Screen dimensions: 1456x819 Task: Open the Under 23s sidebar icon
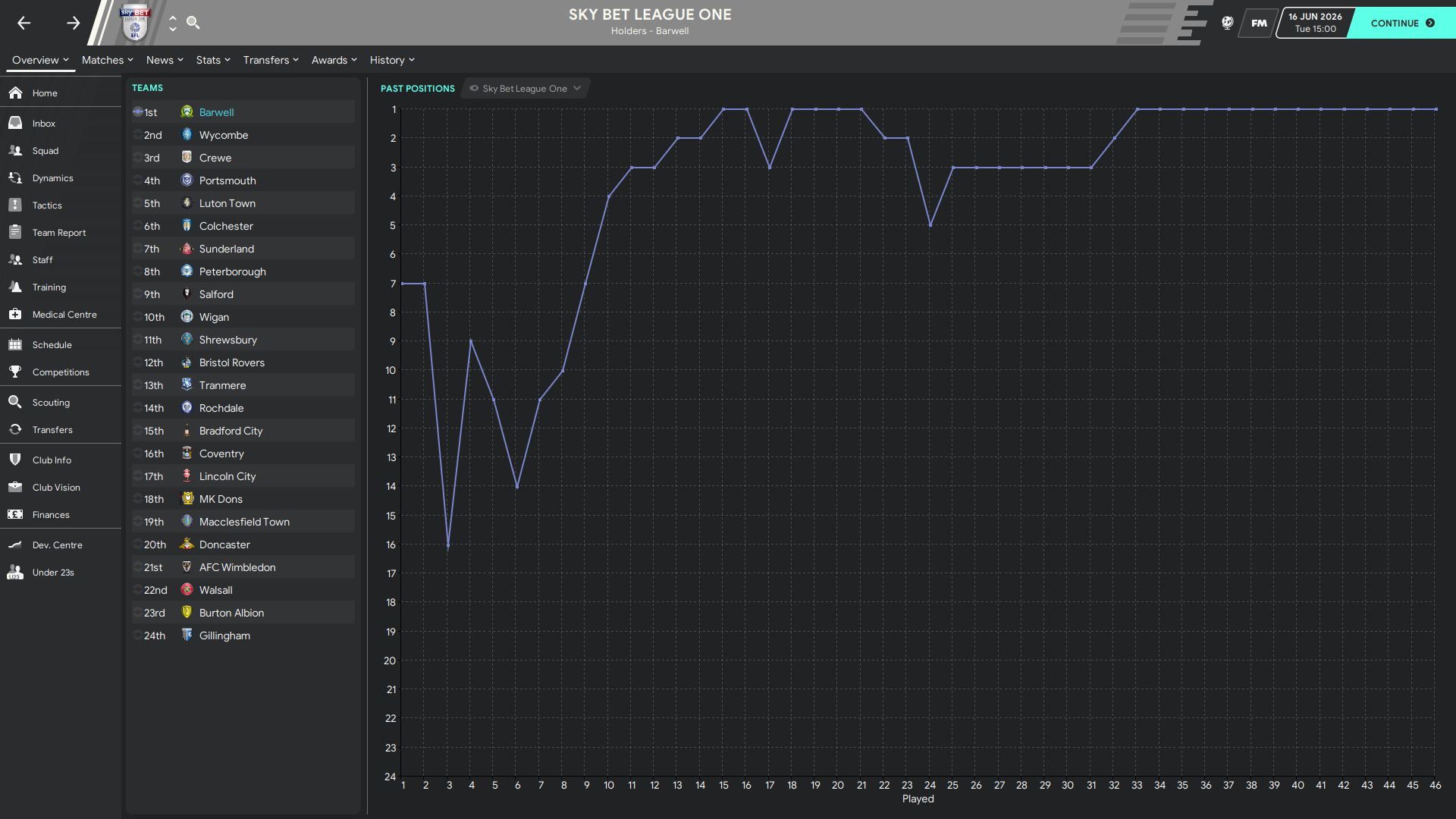pyautogui.click(x=15, y=572)
